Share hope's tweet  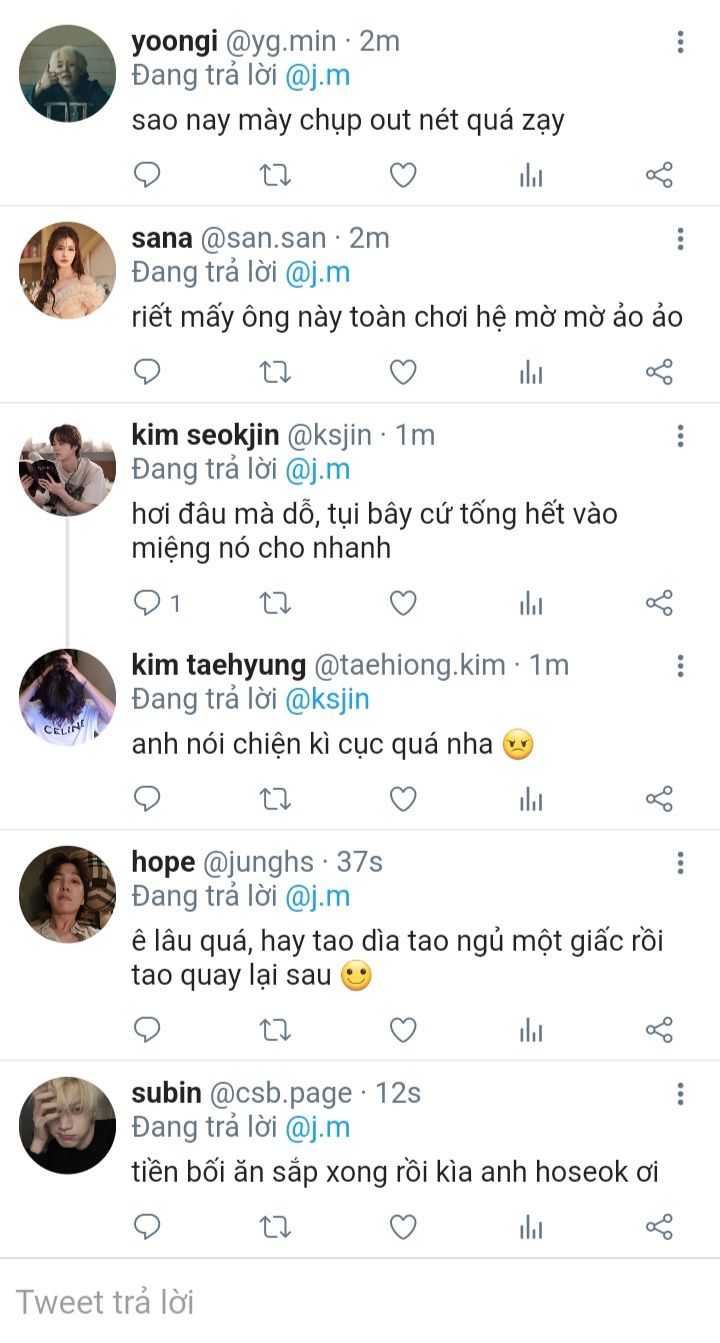click(x=659, y=1030)
